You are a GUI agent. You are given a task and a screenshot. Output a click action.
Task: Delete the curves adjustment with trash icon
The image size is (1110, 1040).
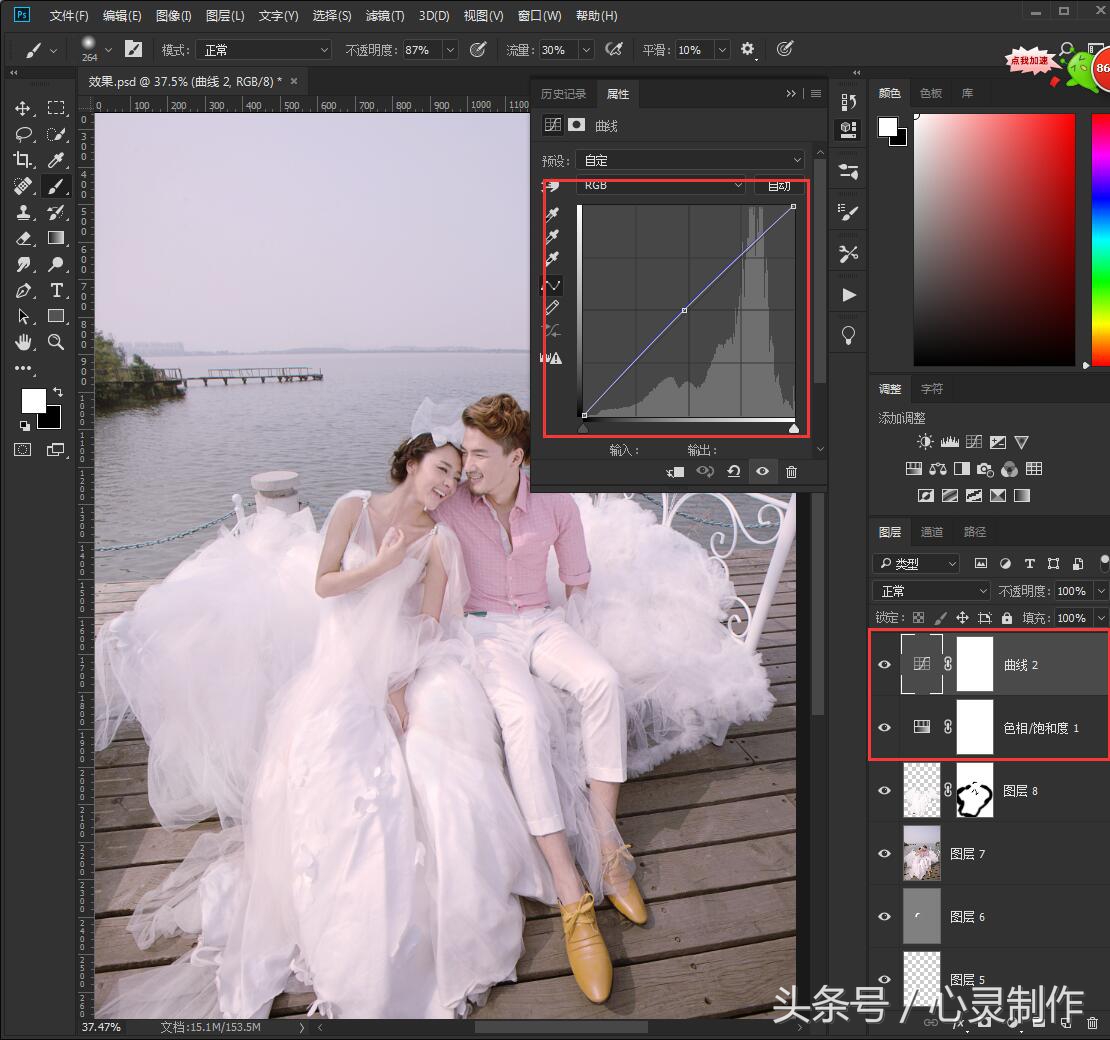tap(791, 472)
